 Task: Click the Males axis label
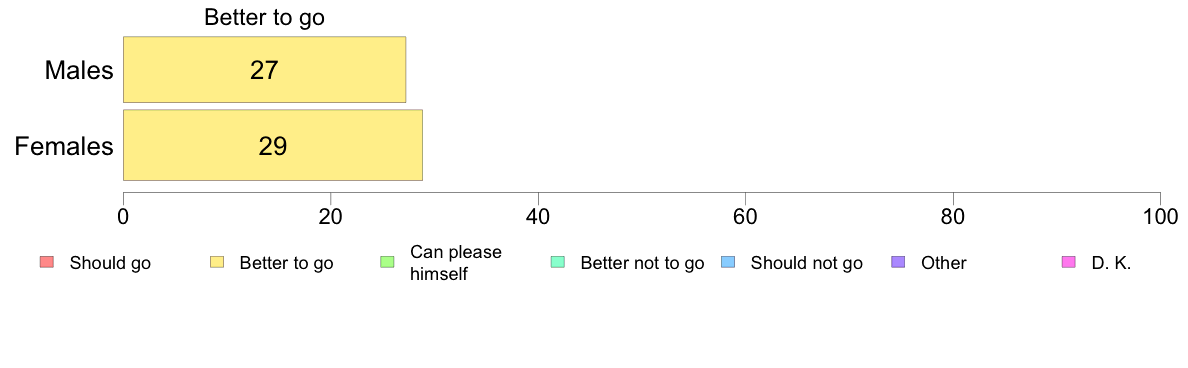pos(80,70)
